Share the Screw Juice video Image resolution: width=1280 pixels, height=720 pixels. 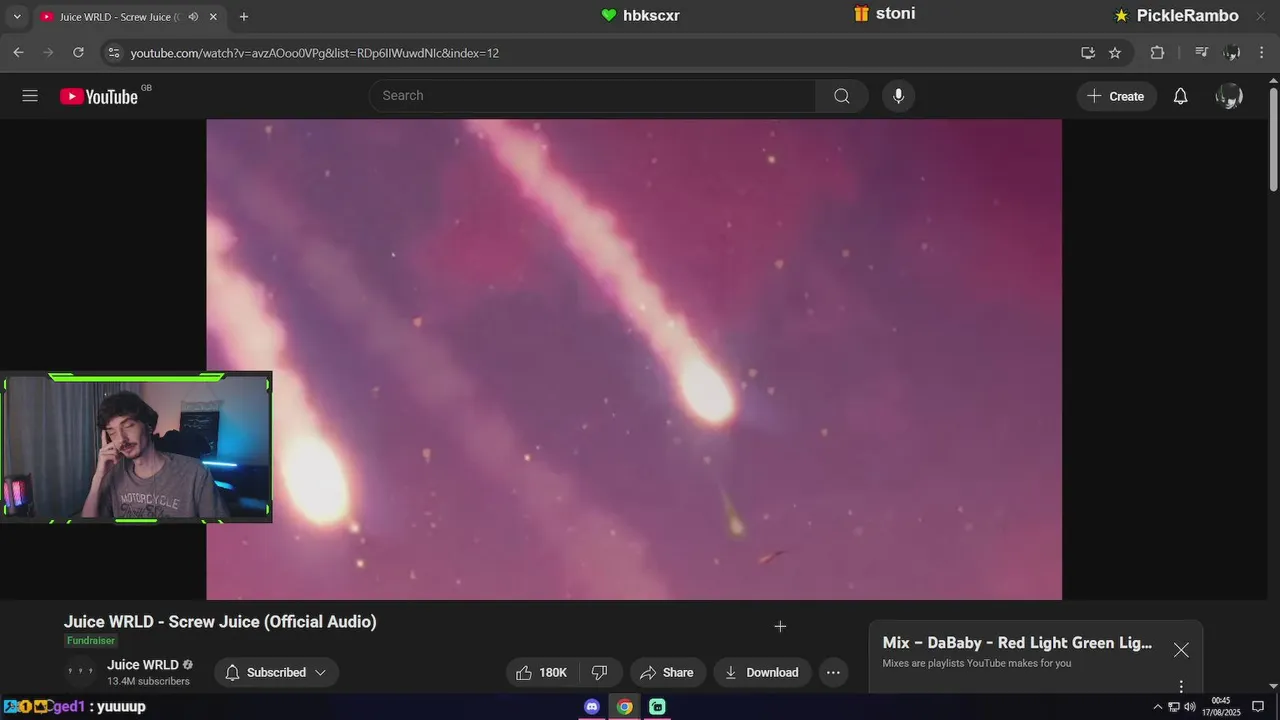667,673
